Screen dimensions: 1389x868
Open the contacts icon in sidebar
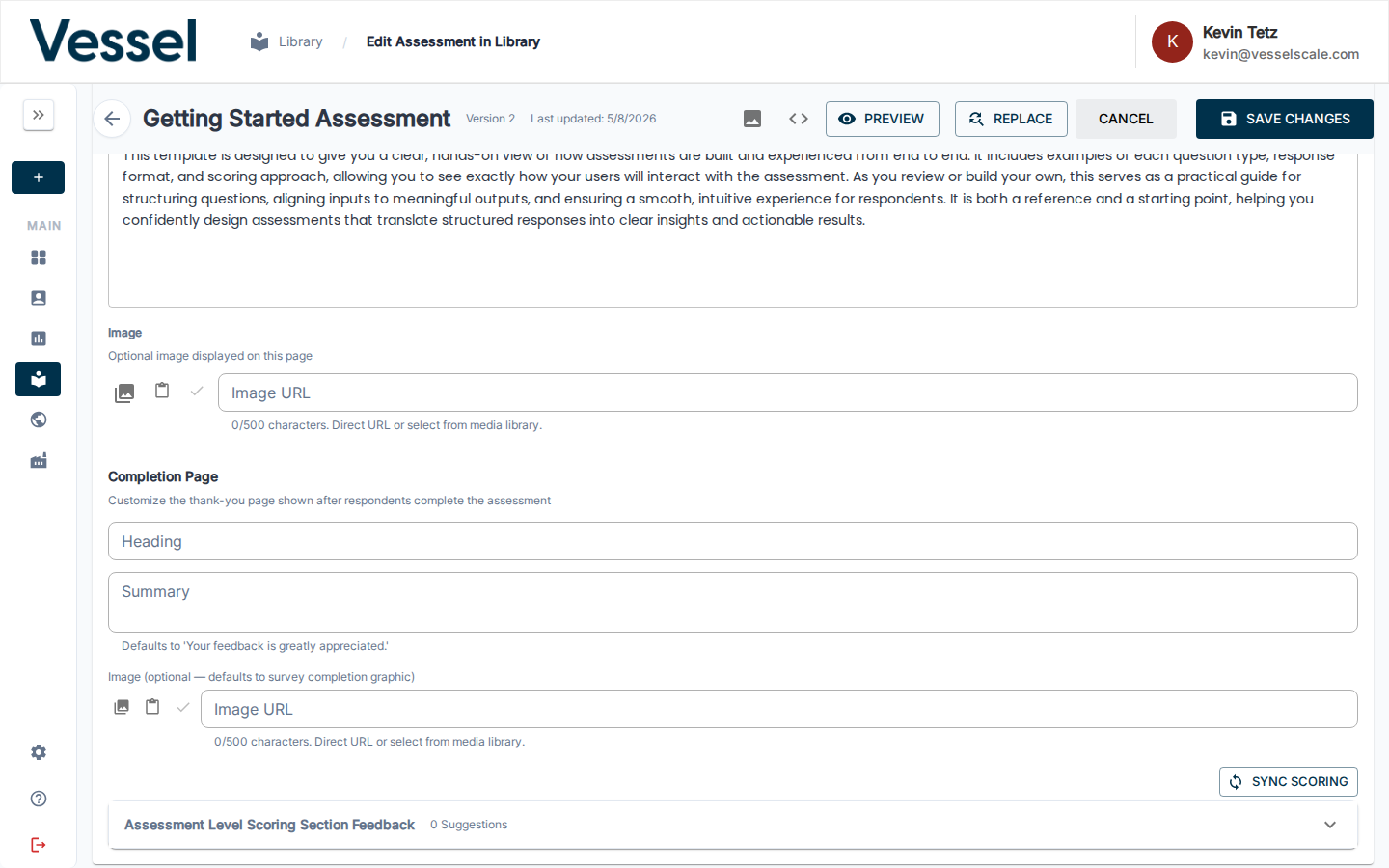point(39,298)
